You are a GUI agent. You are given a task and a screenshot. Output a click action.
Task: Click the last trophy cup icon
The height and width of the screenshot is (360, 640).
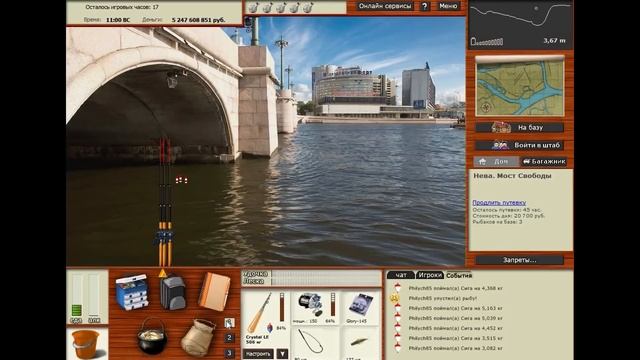point(308,7)
